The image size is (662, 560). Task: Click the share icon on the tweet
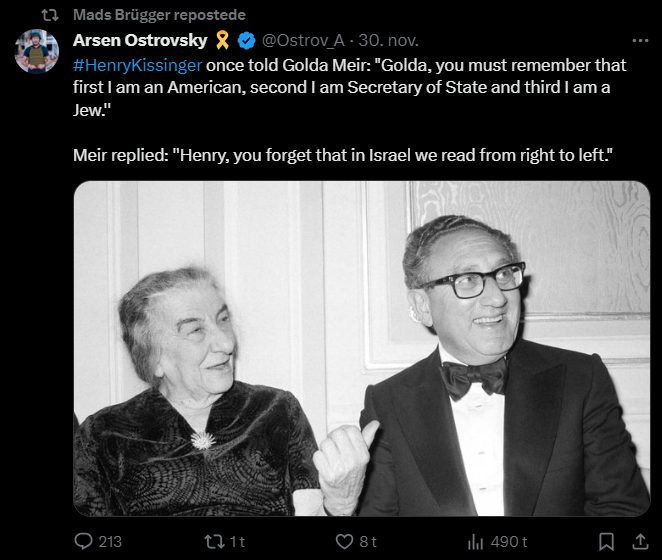639,541
